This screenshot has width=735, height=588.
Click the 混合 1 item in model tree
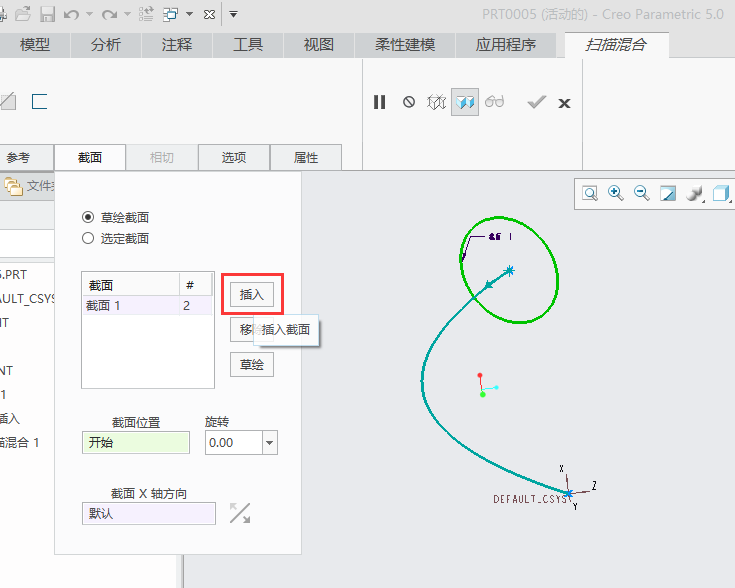(x=19, y=442)
